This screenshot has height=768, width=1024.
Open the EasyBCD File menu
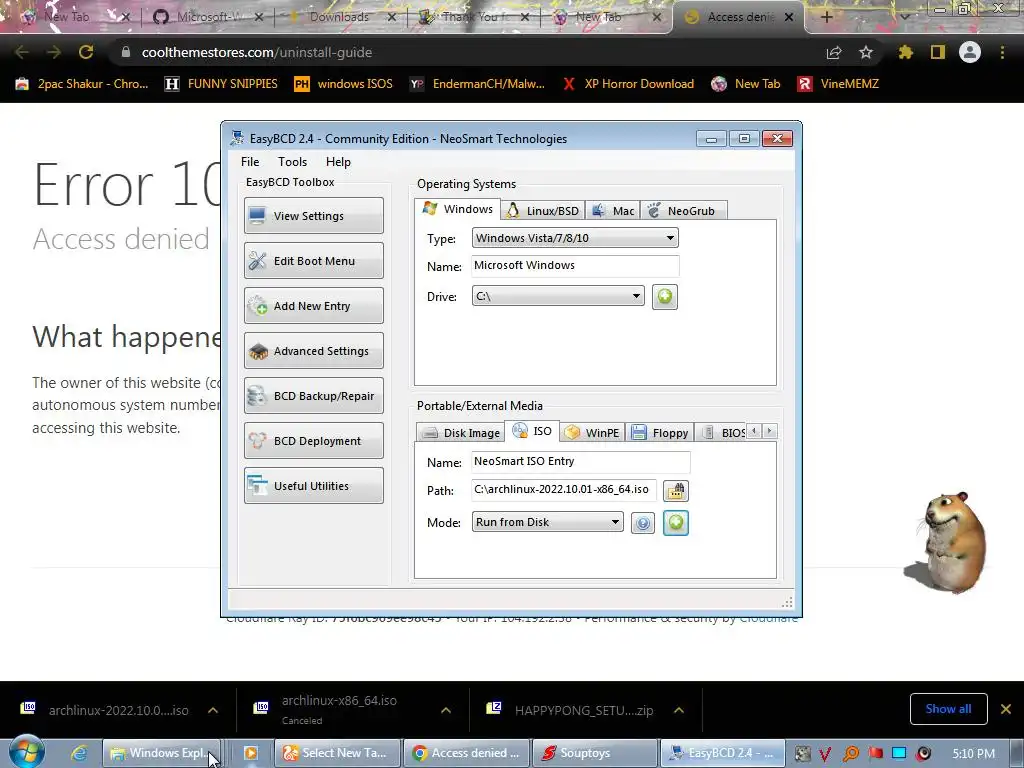click(249, 162)
